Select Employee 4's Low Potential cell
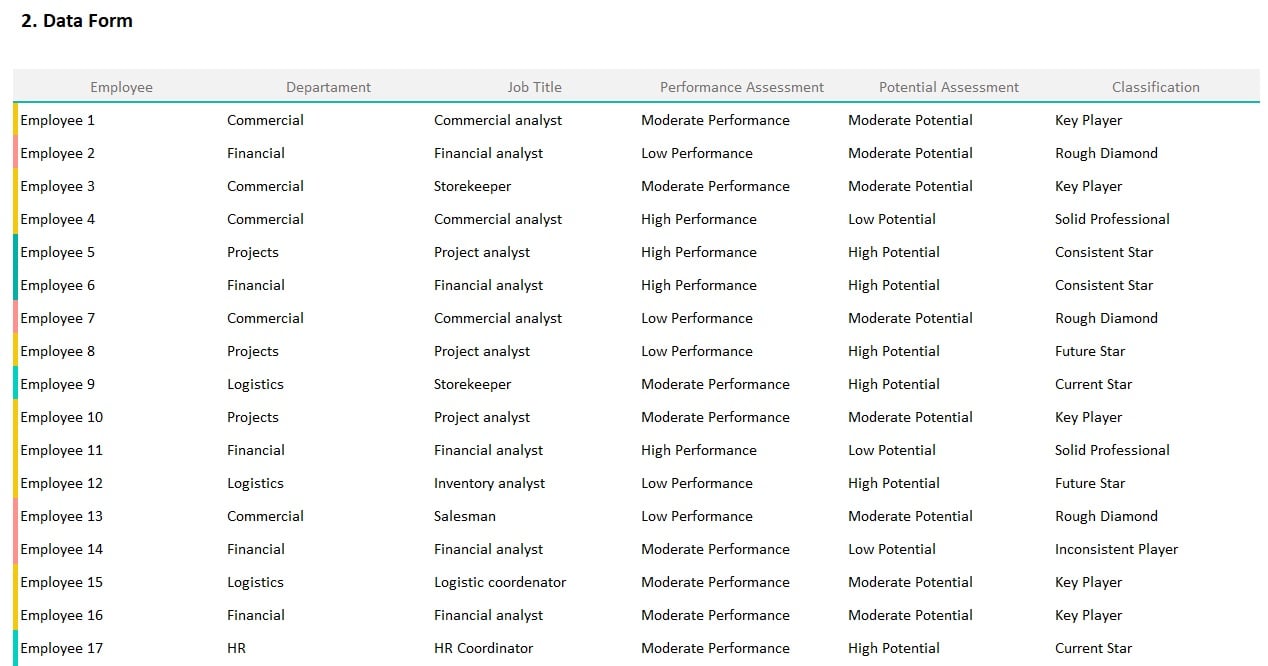The image size is (1268, 666). (891, 219)
